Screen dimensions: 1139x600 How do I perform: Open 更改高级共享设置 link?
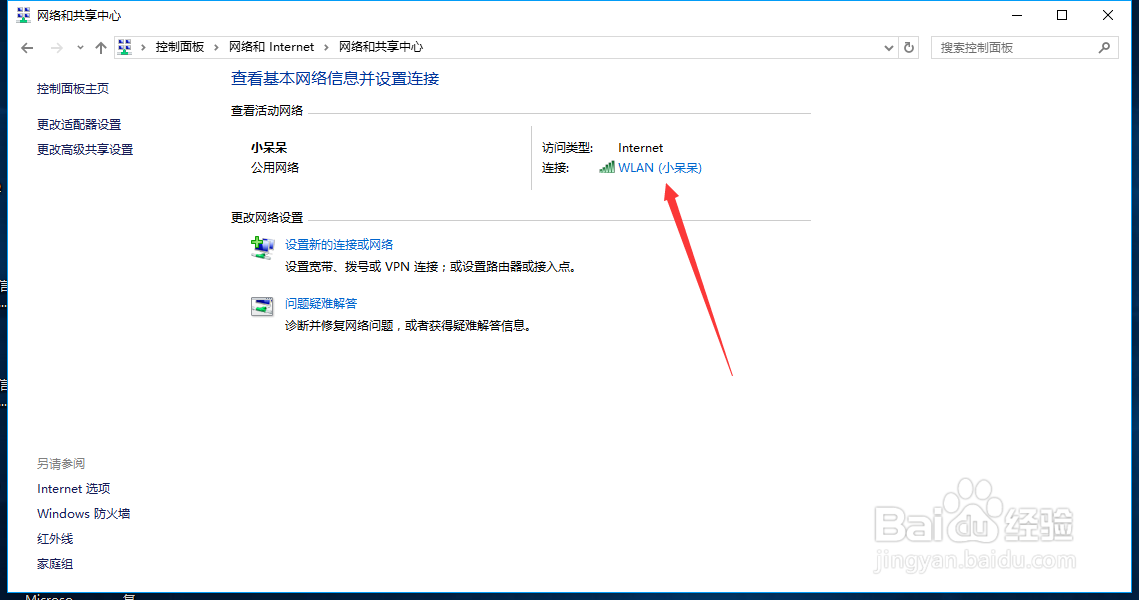click(x=85, y=150)
